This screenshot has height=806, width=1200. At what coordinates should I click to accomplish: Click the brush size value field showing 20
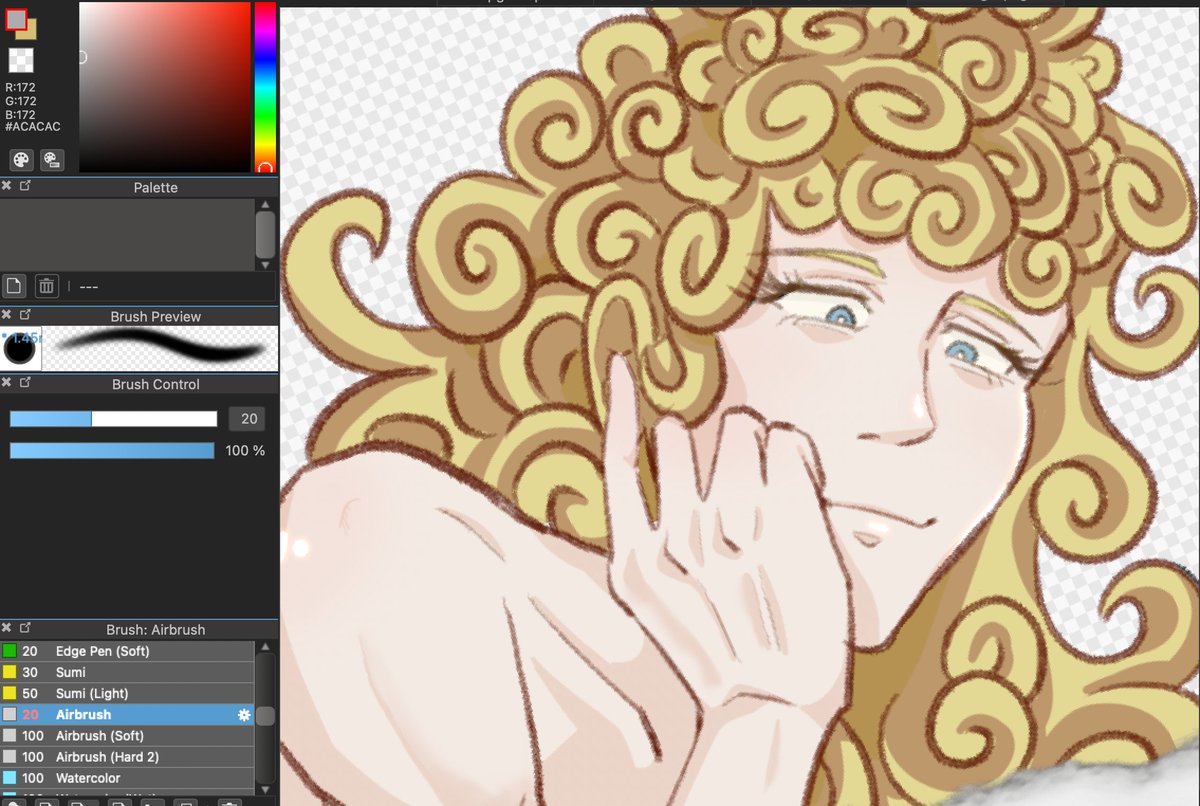[247, 419]
